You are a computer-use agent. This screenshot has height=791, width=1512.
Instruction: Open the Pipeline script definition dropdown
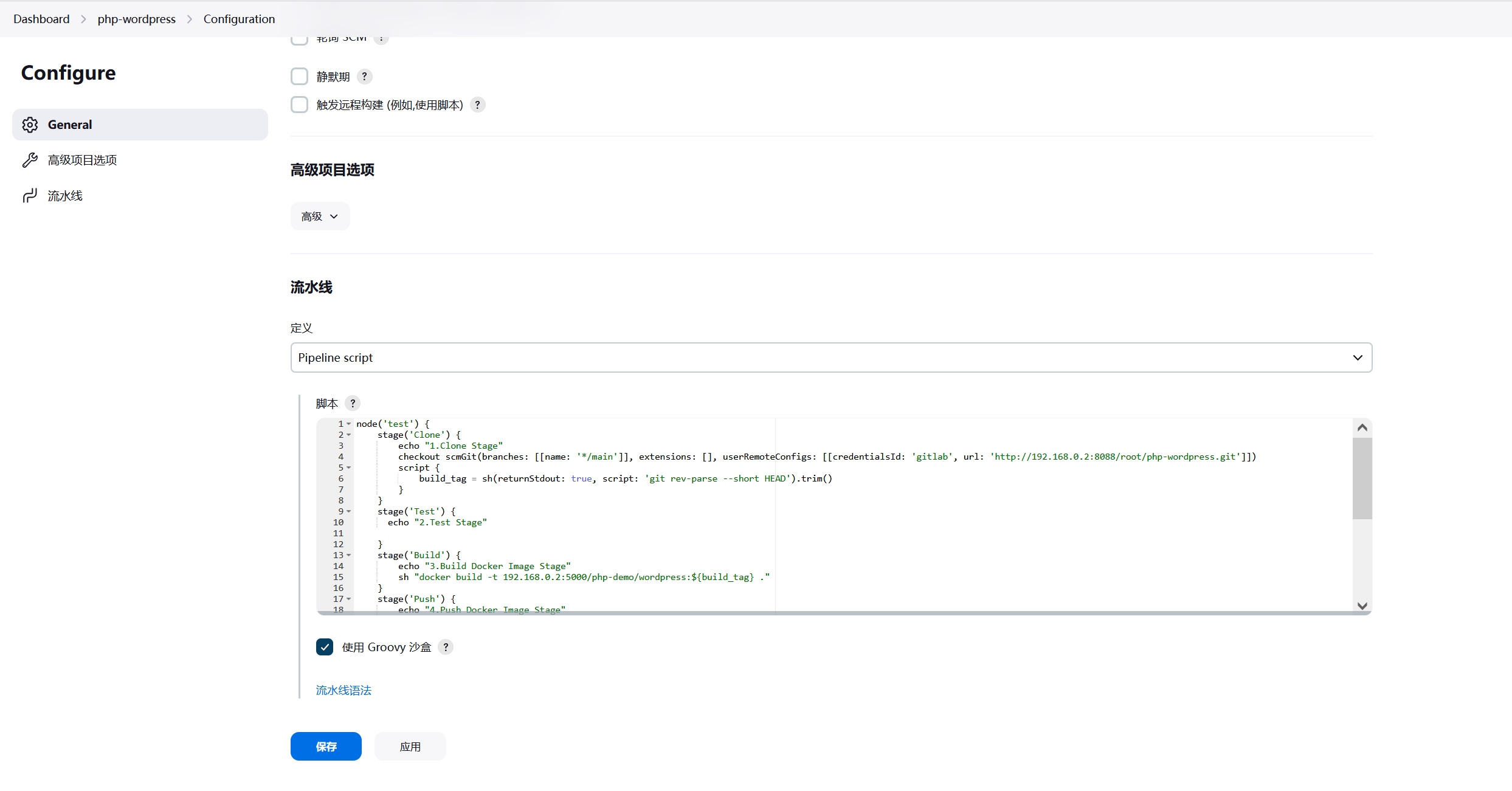point(831,358)
